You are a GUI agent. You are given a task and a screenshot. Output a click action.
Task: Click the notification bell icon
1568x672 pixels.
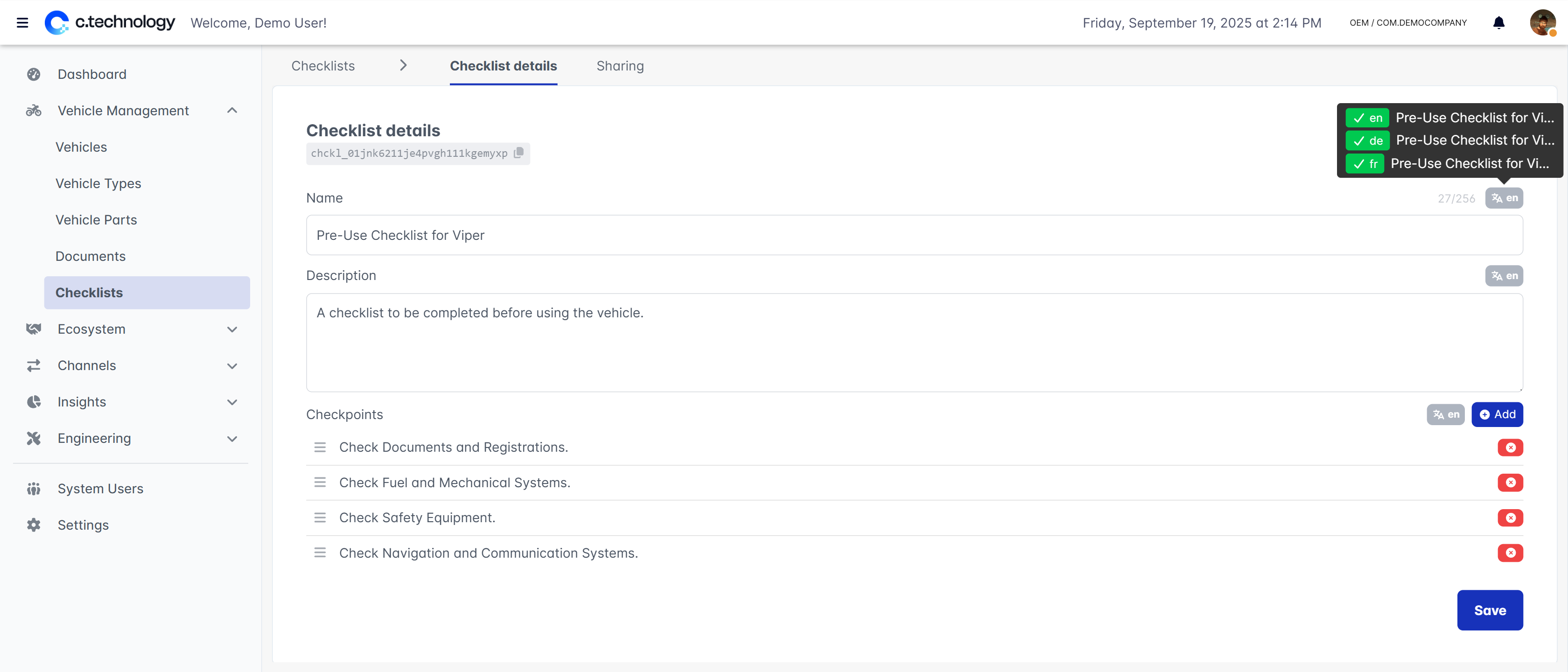[x=1498, y=22]
